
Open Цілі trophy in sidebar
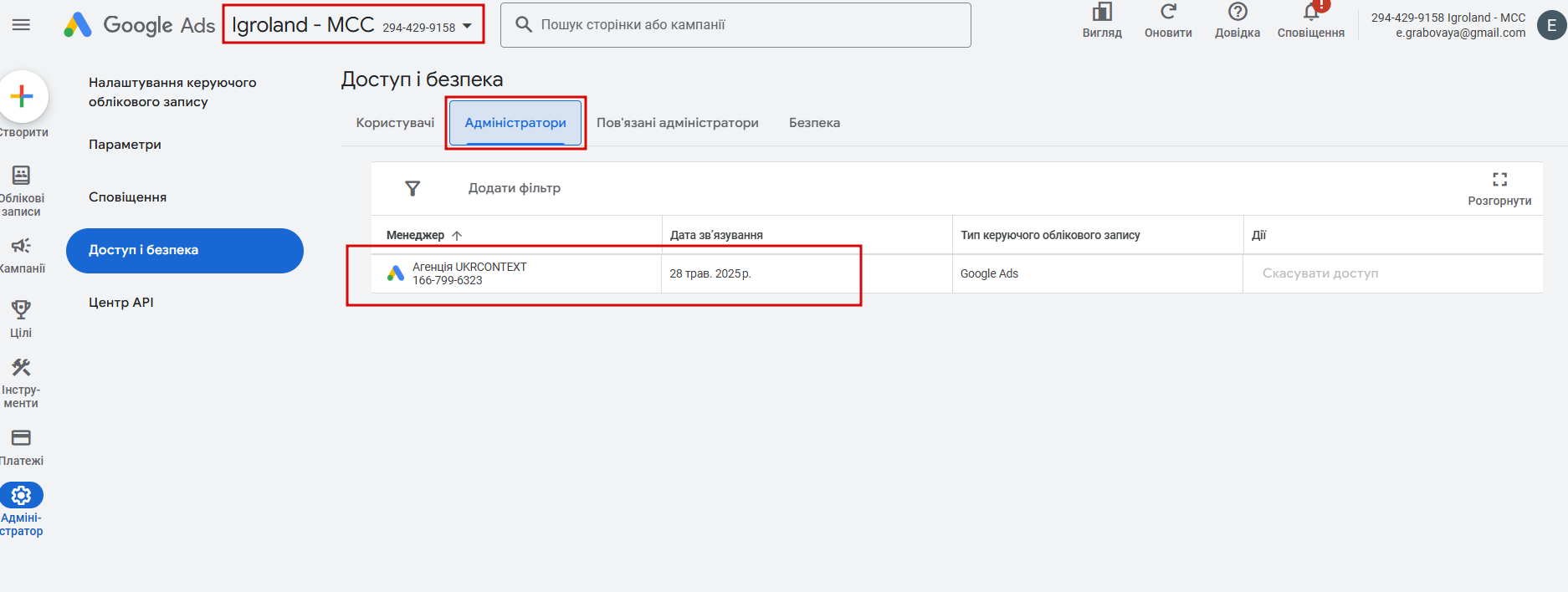pyautogui.click(x=21, y=319)
